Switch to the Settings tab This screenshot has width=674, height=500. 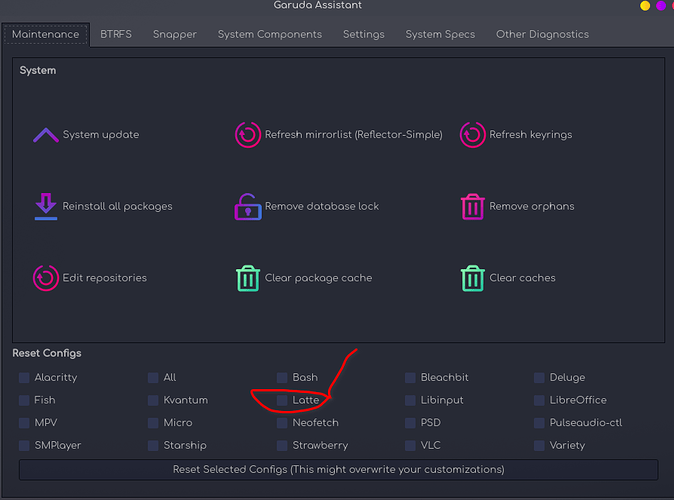363,34
